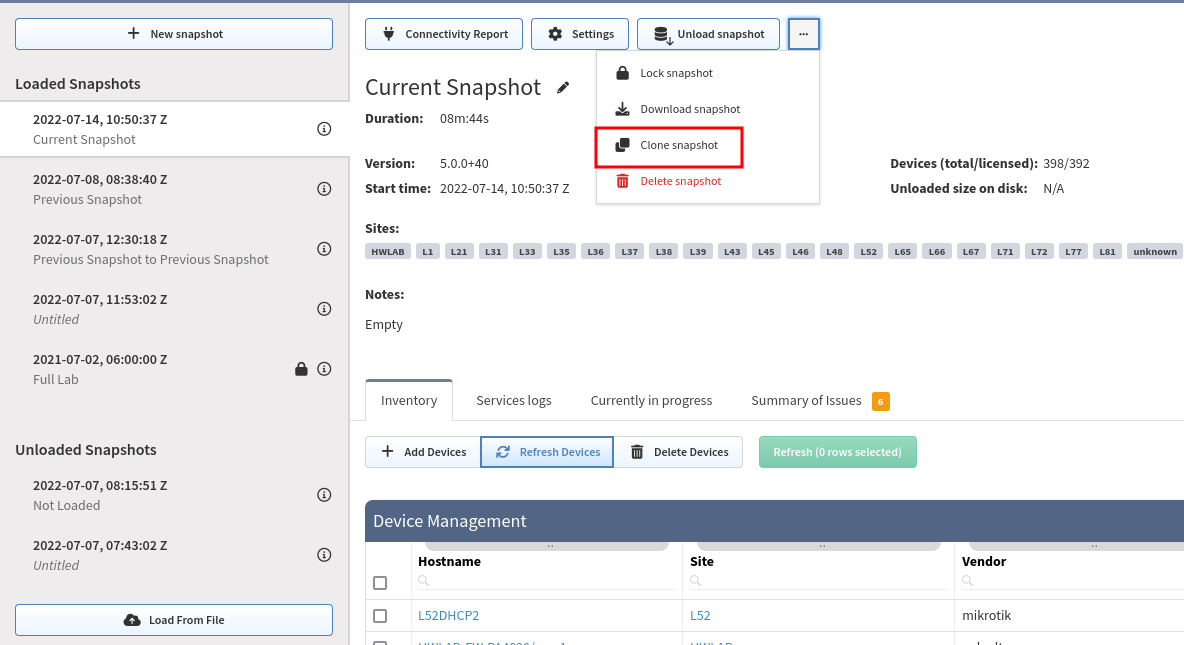The height and width of the screenshot is (645, 1184).
Task: Open the Connectivity Report
Action: coord(444,34)
